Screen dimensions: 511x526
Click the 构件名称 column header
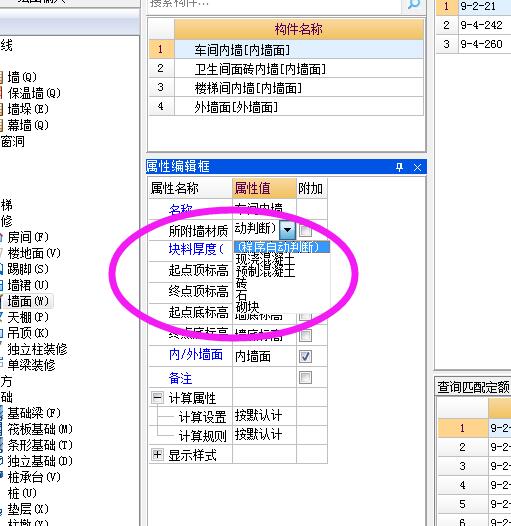point(299,29)
